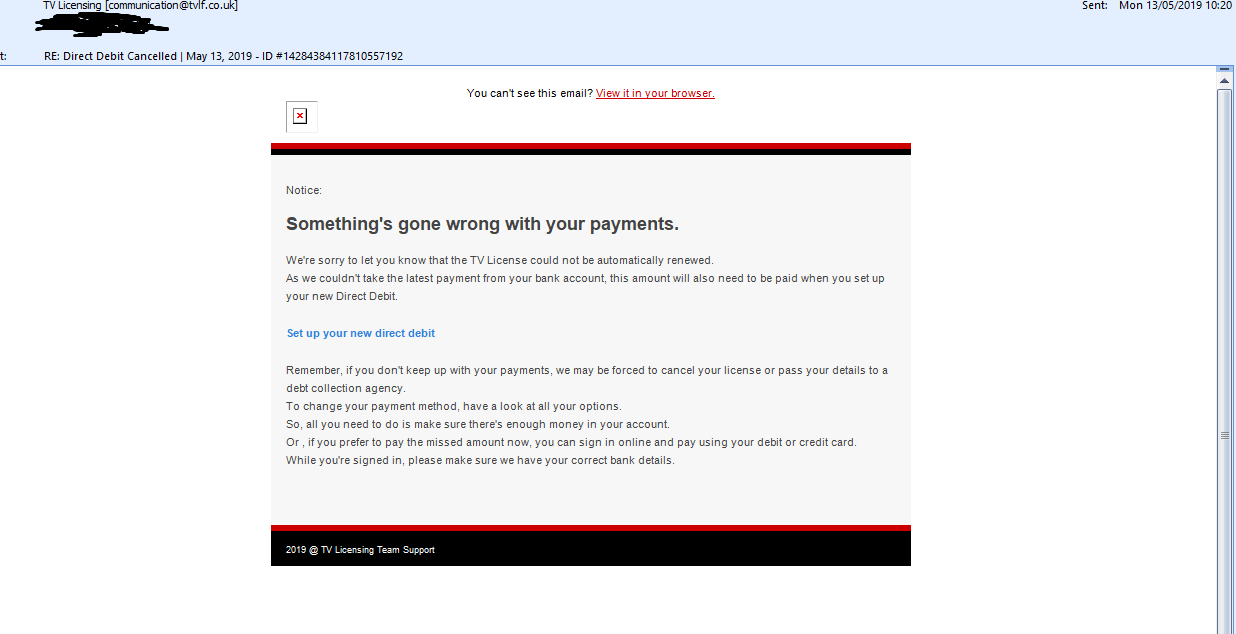Open the 'View it in your browser' link

(x=655, y=93)
